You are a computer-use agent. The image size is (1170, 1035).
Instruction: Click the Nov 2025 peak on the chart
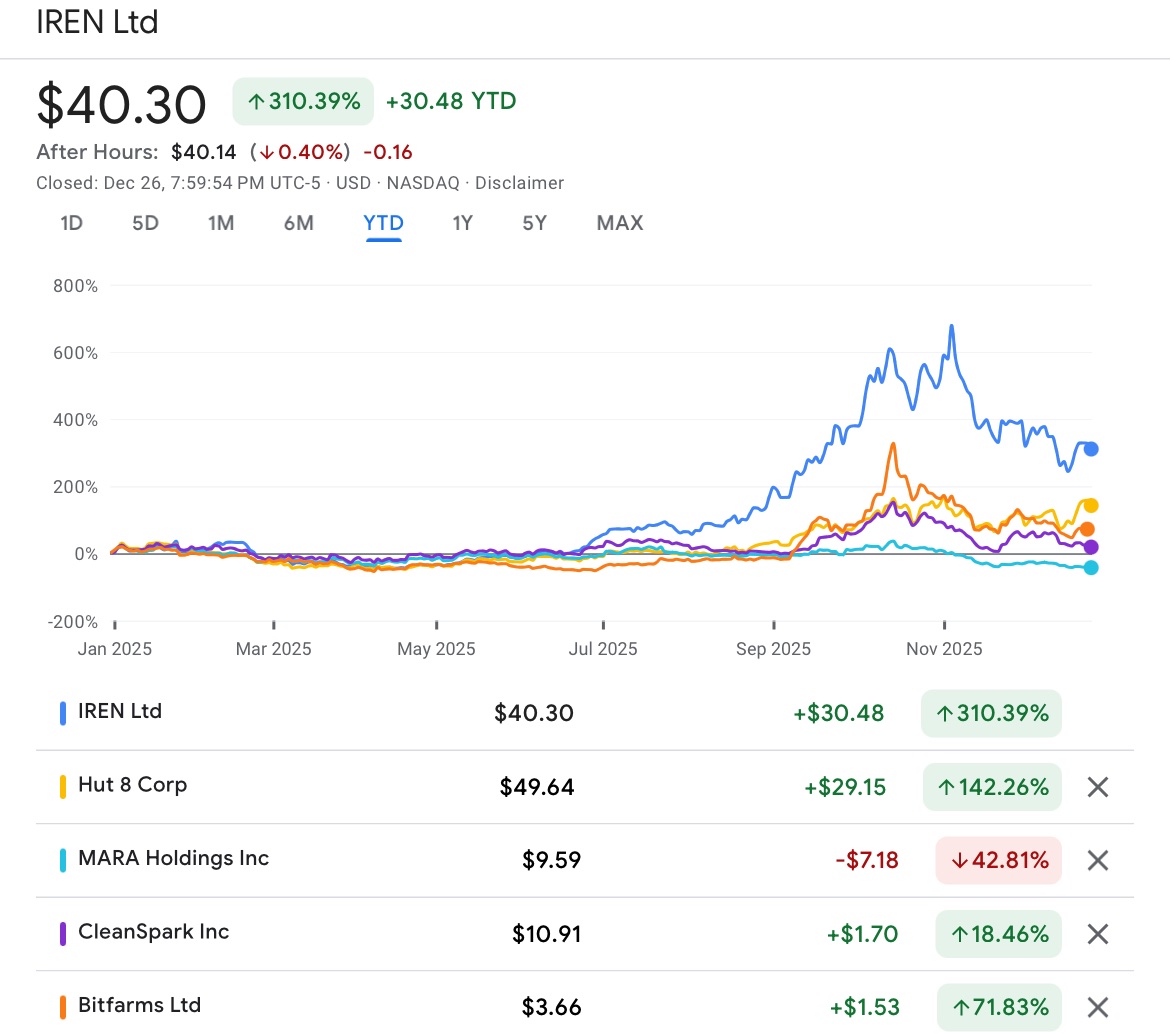tap(949, 326)
